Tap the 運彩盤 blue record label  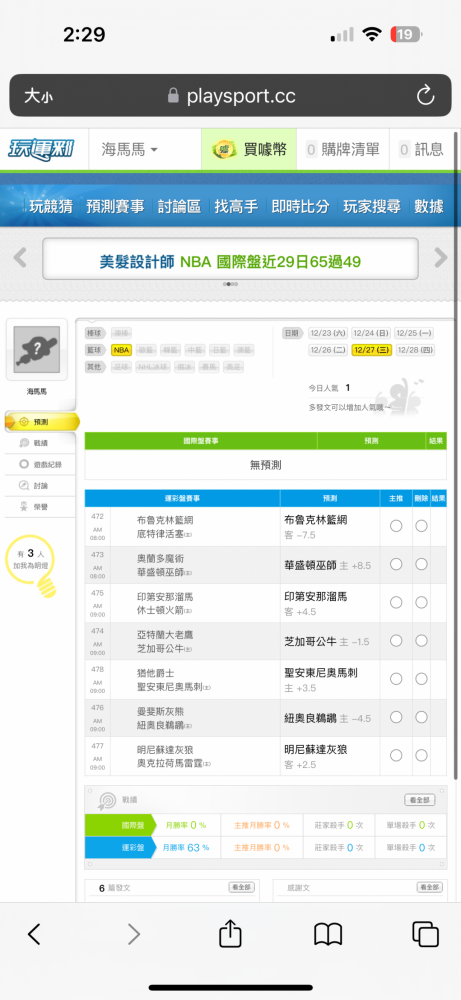click(x=121, y=848)
